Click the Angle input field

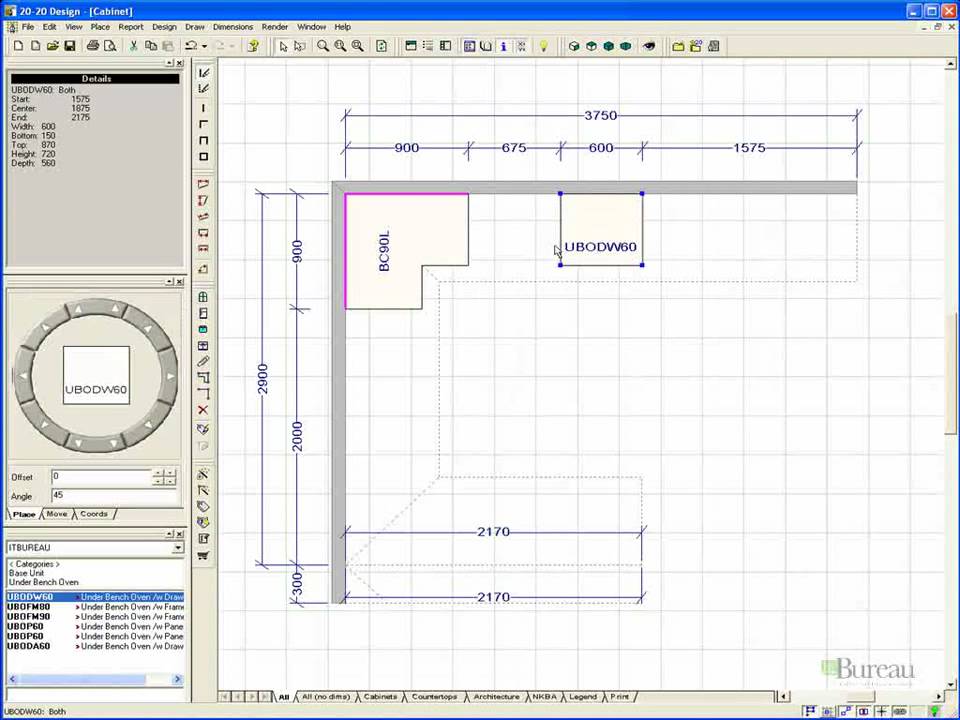click(114, 496)
